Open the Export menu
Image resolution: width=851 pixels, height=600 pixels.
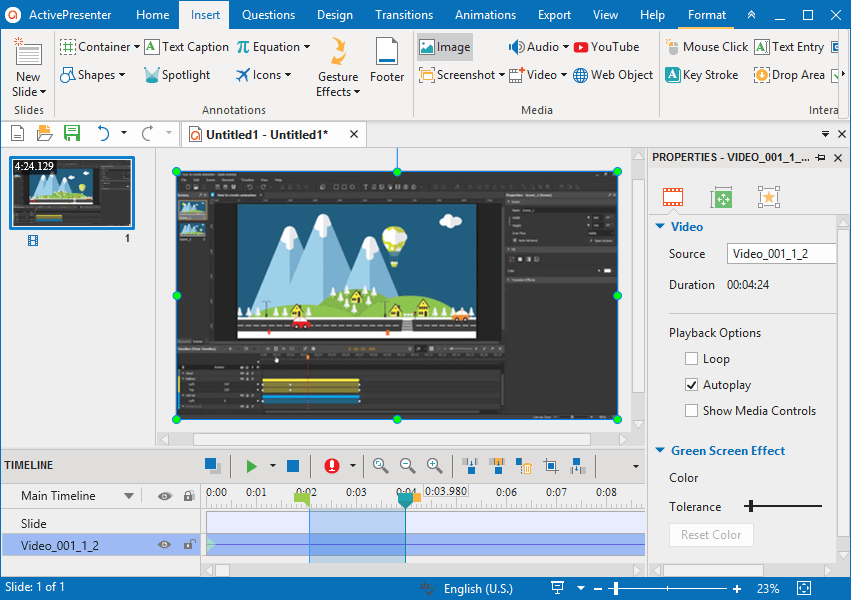554,14
